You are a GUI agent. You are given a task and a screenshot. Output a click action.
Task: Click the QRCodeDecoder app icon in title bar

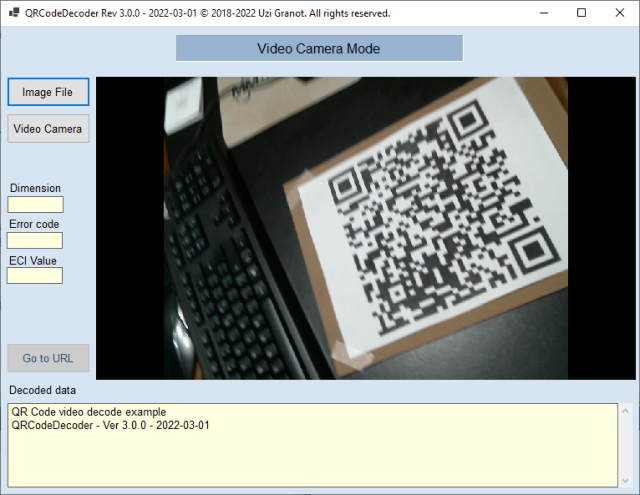14,13
